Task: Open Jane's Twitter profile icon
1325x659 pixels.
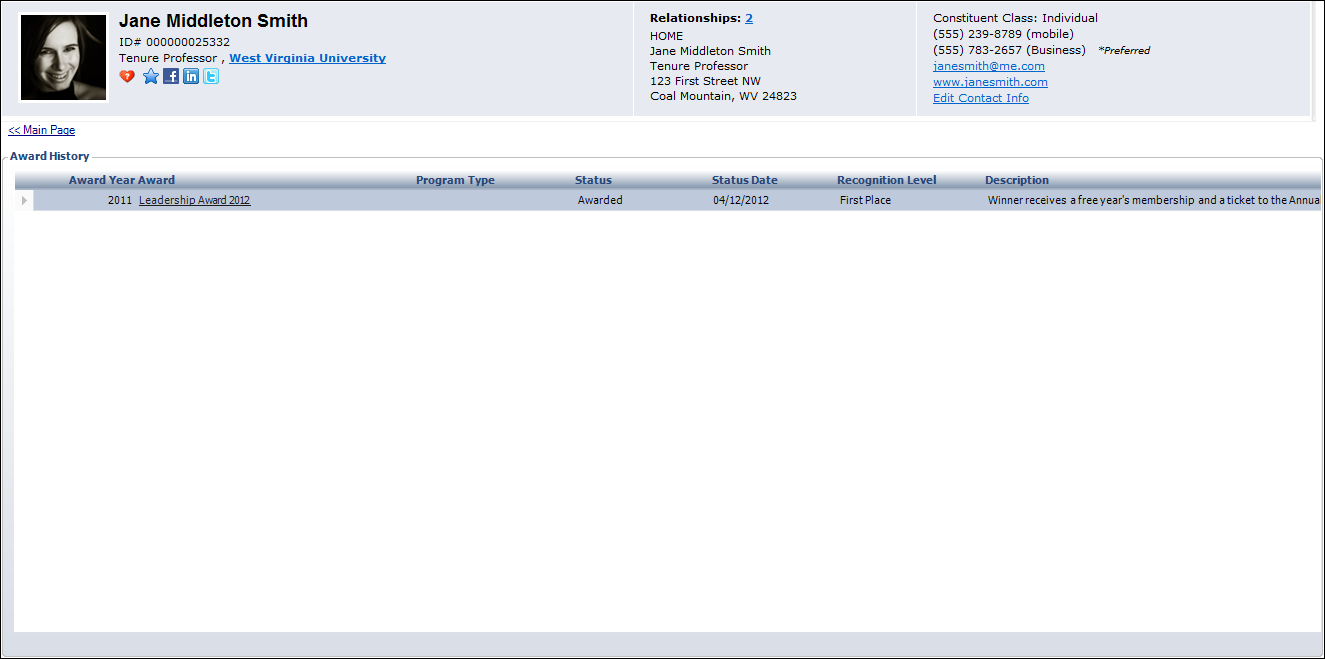Action: (x=211, y=76)
